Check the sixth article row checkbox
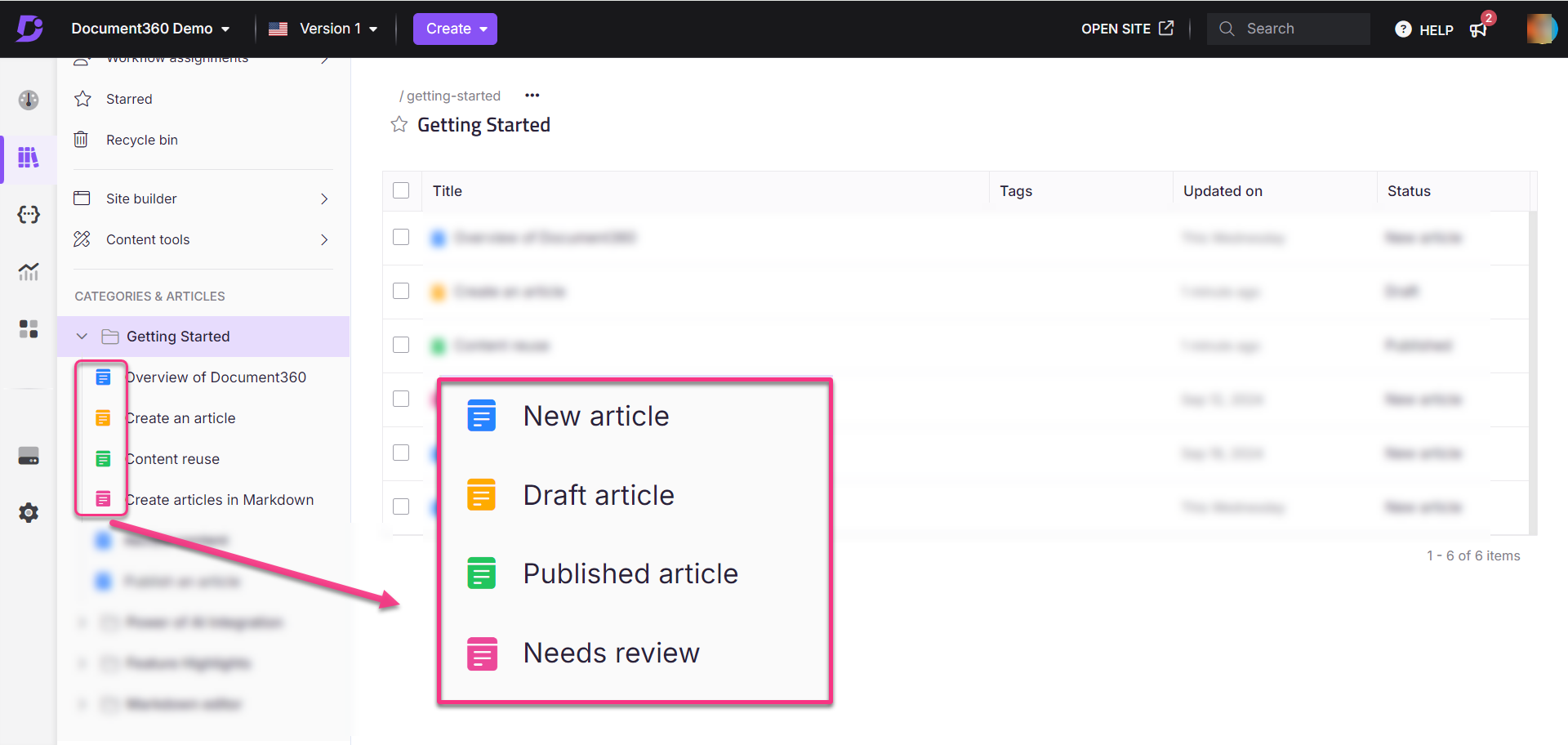The width and height of the screenshot is (1568, 745). 401,506
